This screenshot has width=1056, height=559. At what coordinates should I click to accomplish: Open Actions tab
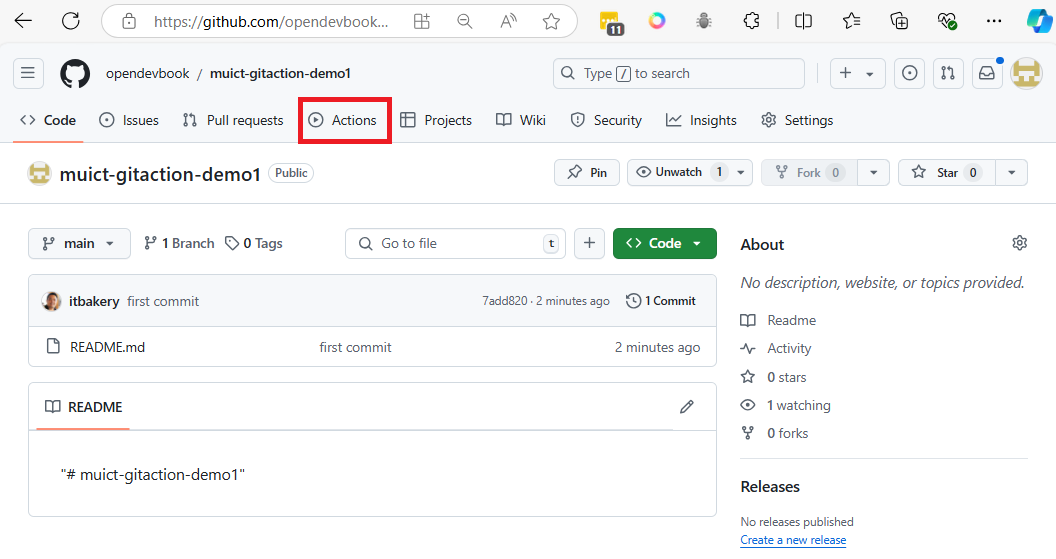tap(343, 121)
